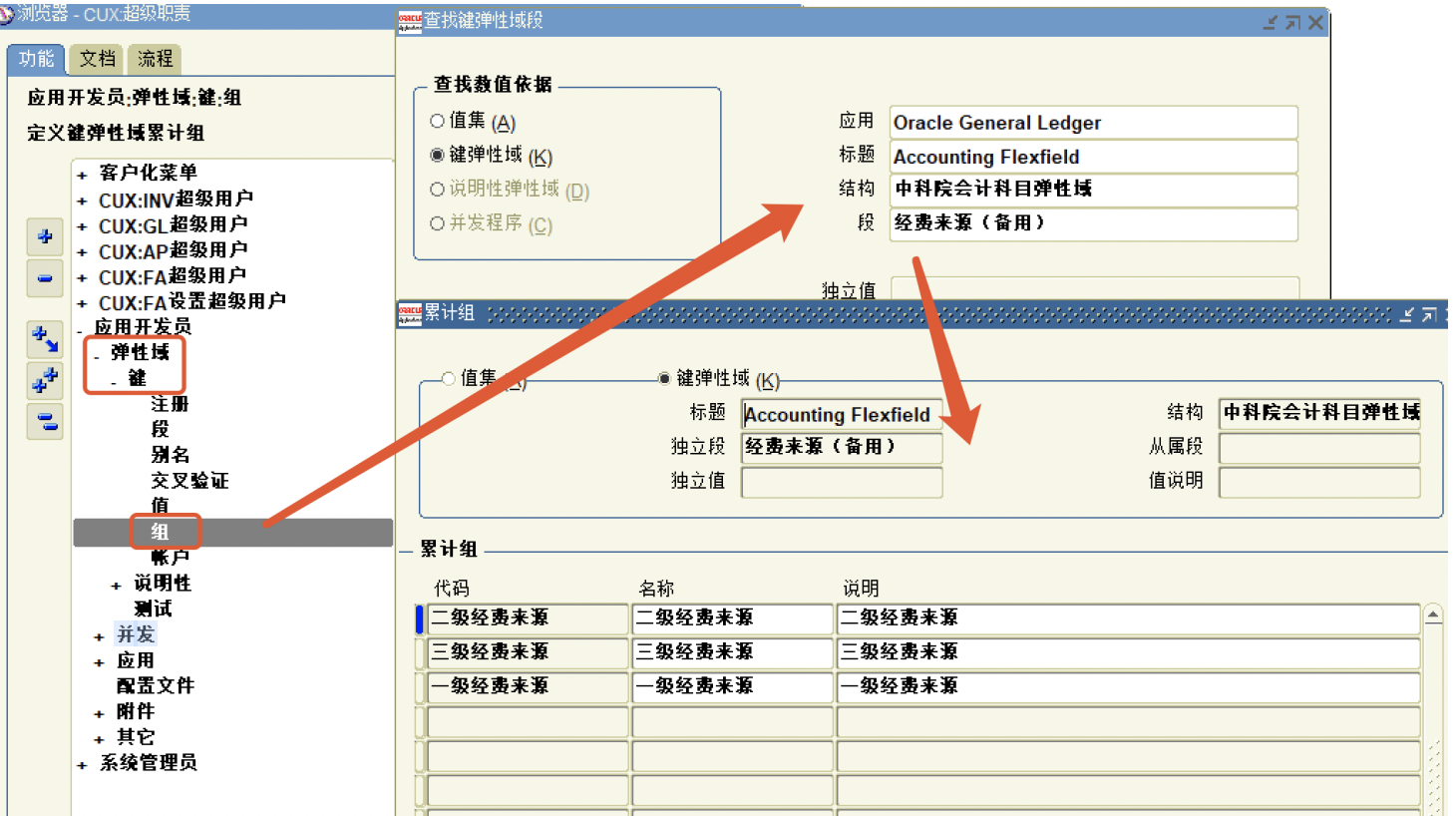This screenshot has height=816, width=1456.
Task: Click 独立段 field in 累计组 window
Action: click(x=842, y=447)
